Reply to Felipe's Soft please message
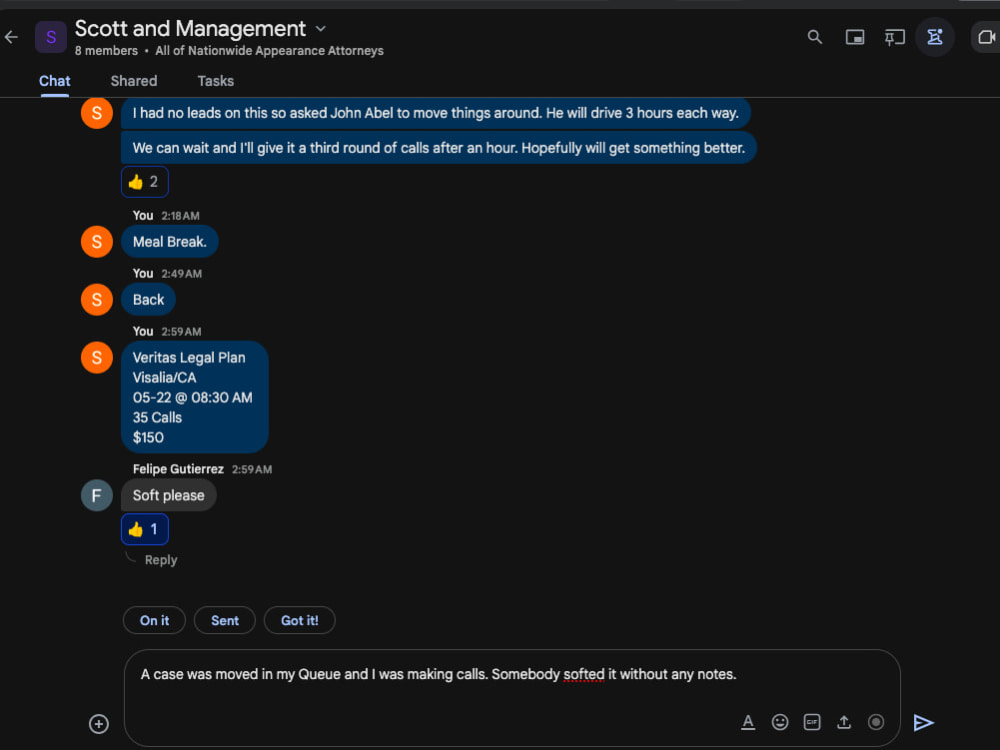Viewport: 1000px width, 750px height. pyautogui.click(x=161, y=560)
